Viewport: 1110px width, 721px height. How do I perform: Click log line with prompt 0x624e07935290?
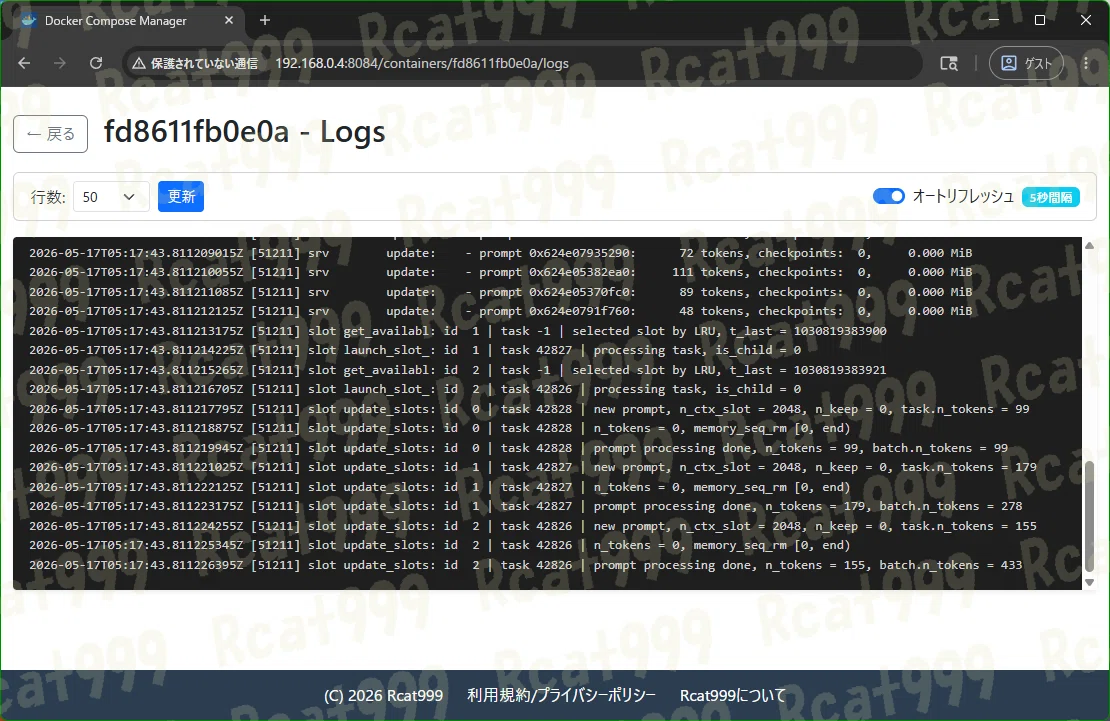point(500,253)
